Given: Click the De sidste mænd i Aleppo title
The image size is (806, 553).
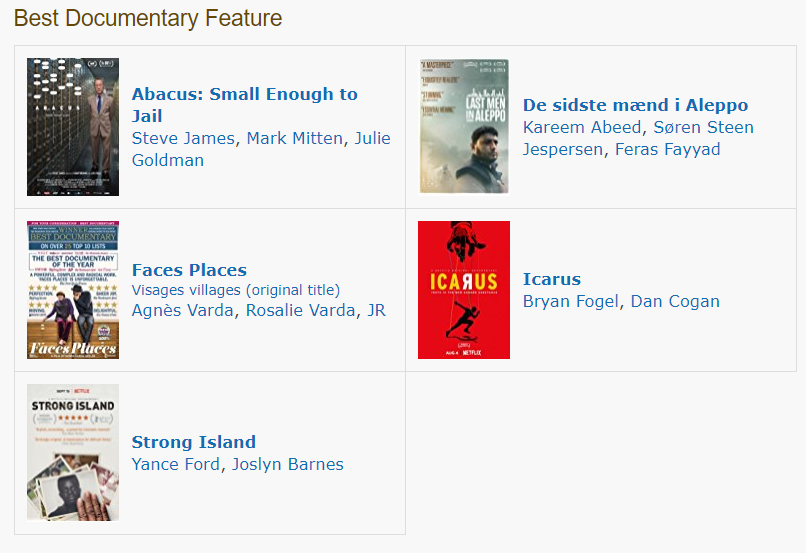Looking at the screenshot, I should pos(635,105).
